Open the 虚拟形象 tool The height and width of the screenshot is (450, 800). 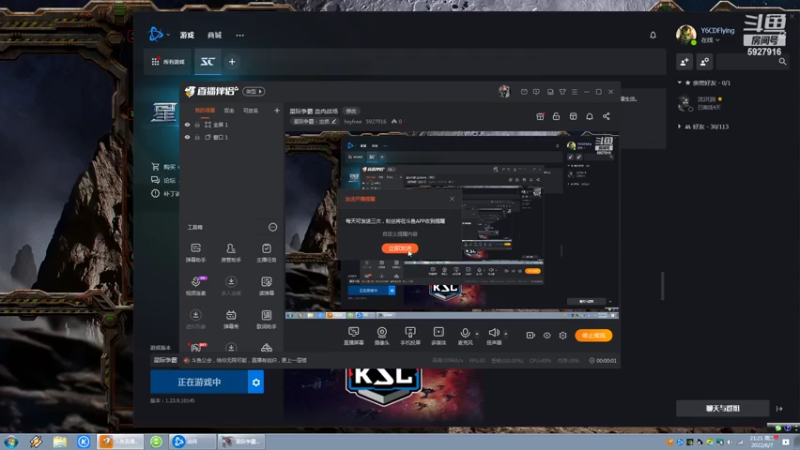tap(195, 319)
